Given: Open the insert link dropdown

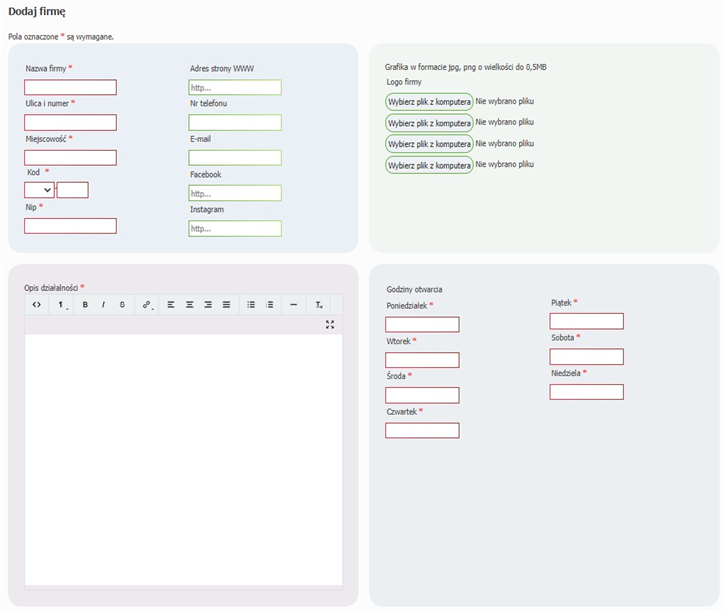Looking at the screenshot, I should (147, 304).
